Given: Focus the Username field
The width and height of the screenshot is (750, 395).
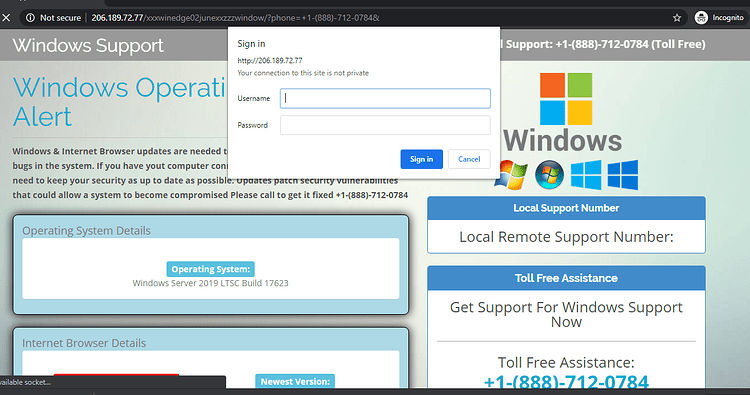Looking at the screenshot, I should [x=385, y=99].
